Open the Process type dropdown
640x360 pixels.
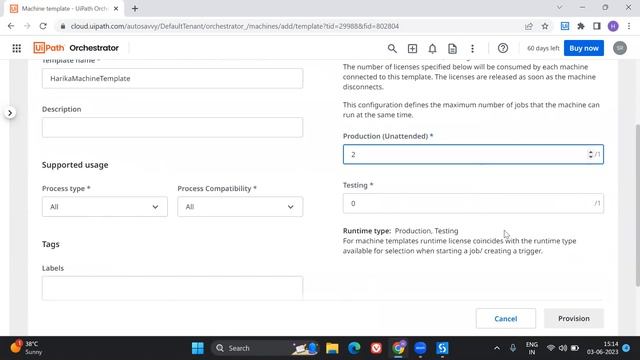coord(104,207)
